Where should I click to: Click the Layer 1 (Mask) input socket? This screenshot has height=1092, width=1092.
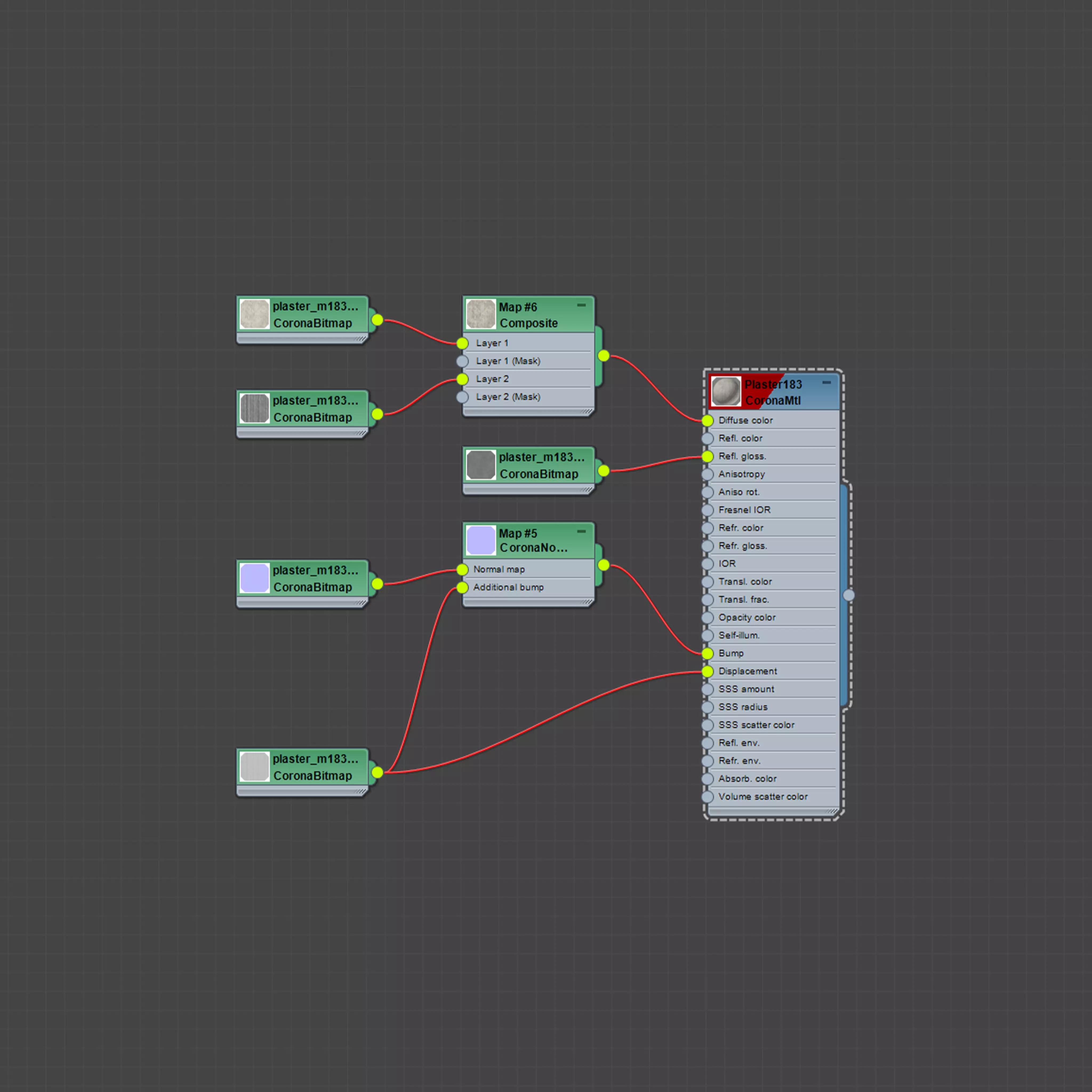click(x=462, y=361)
